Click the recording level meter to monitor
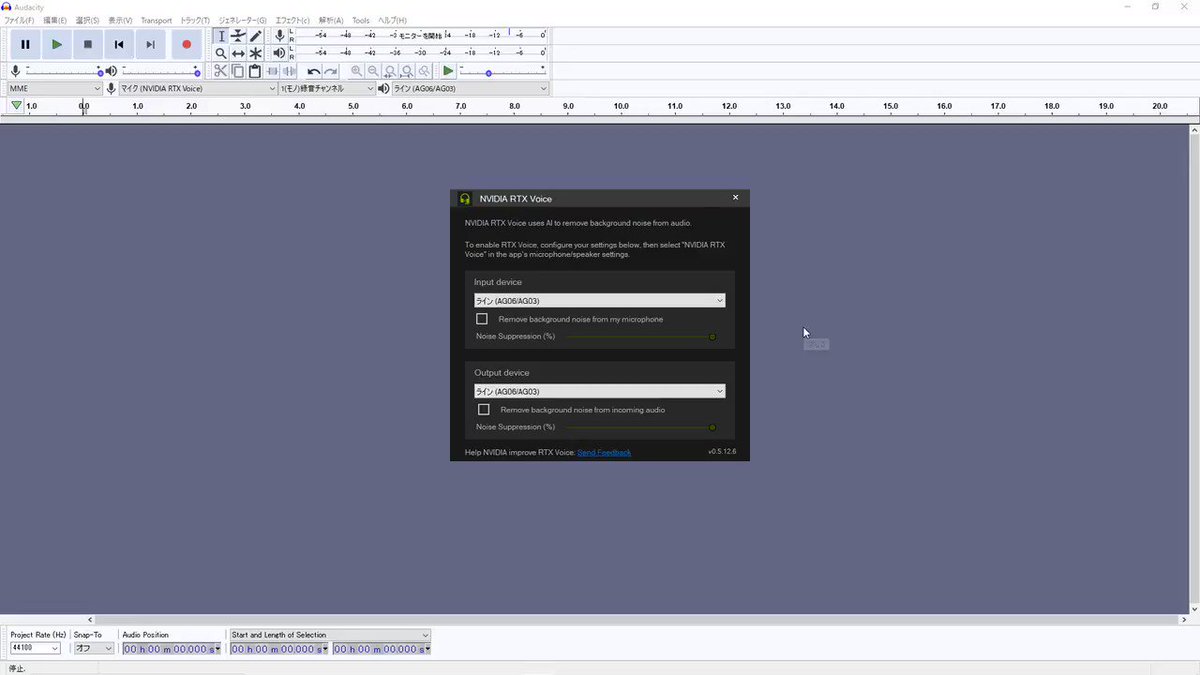 pos(422,35)
